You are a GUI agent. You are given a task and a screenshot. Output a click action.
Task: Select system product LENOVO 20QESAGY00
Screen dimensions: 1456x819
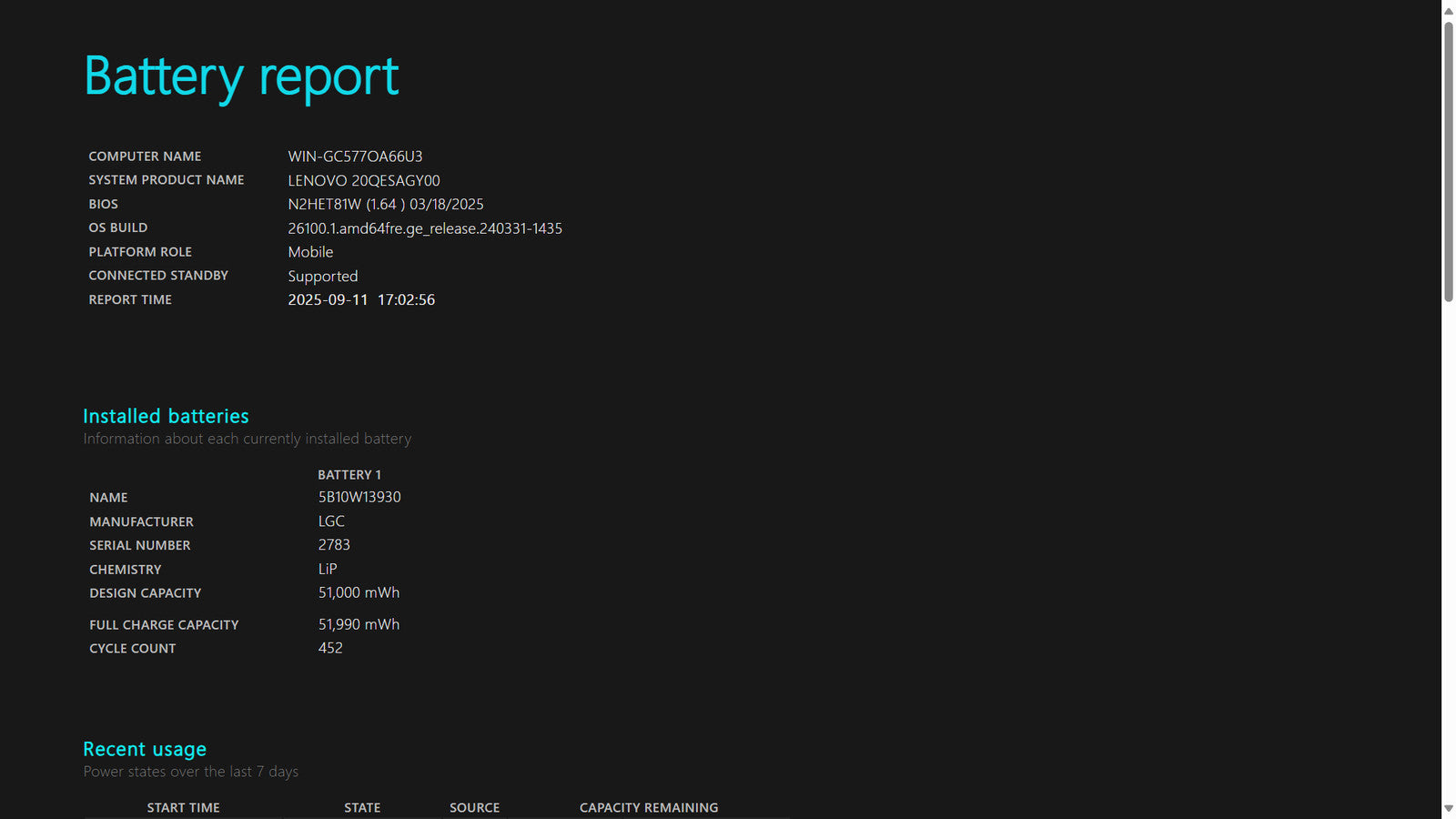pyautogui.click(x=364, y=180)
